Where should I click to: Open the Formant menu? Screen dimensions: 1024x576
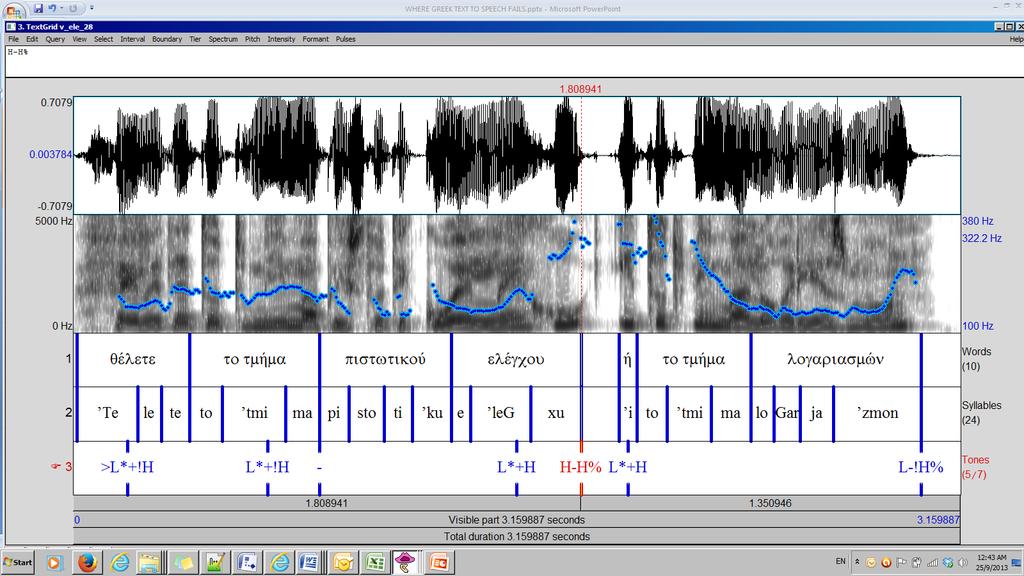pos(315,39)
